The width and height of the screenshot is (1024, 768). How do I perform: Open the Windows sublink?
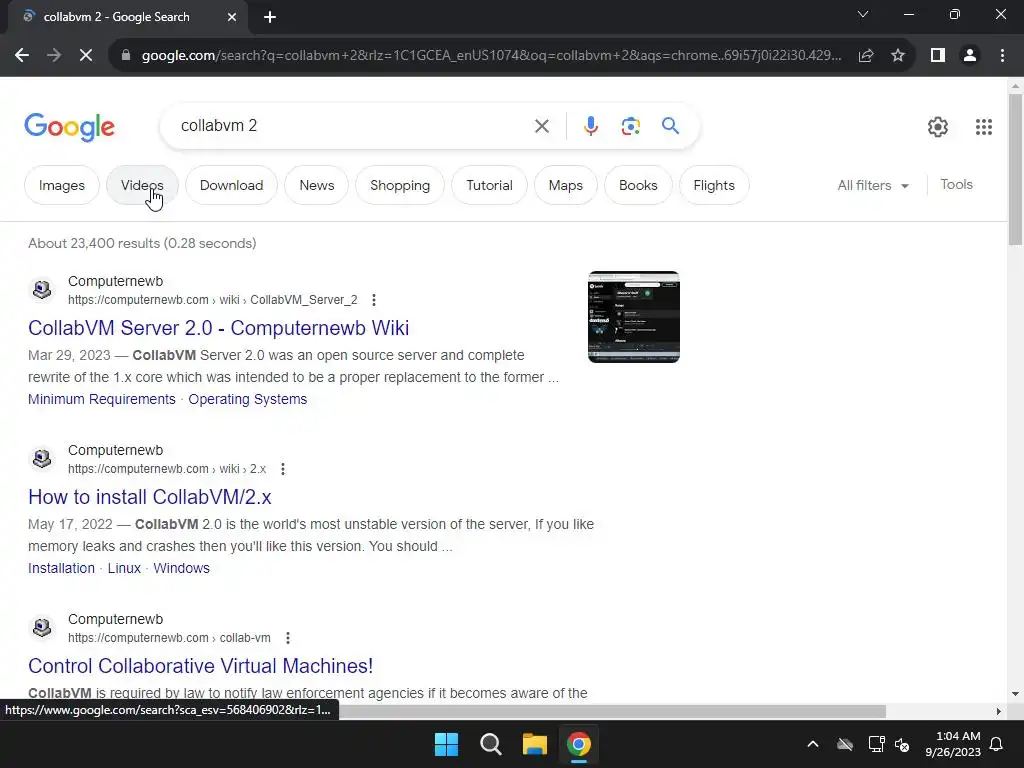click(182, 568)
